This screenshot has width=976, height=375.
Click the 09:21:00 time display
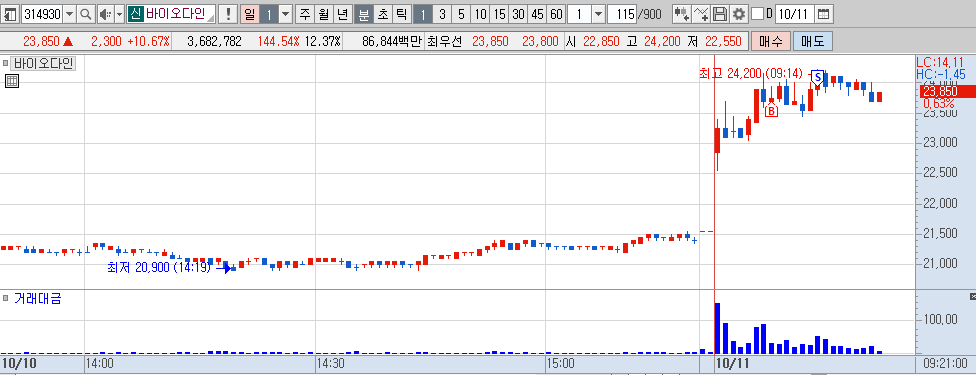pos(946,363)
